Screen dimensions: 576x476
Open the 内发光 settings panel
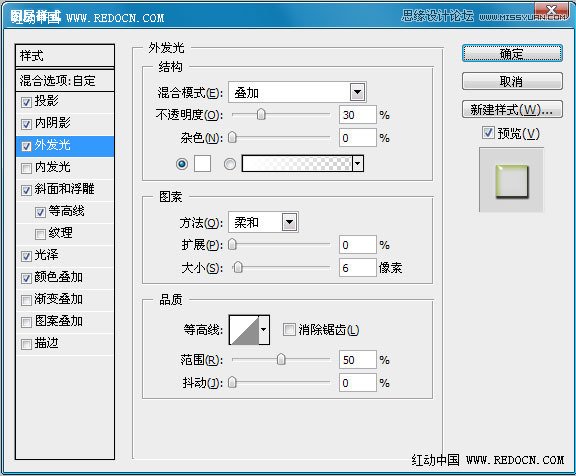pos(53,167)
